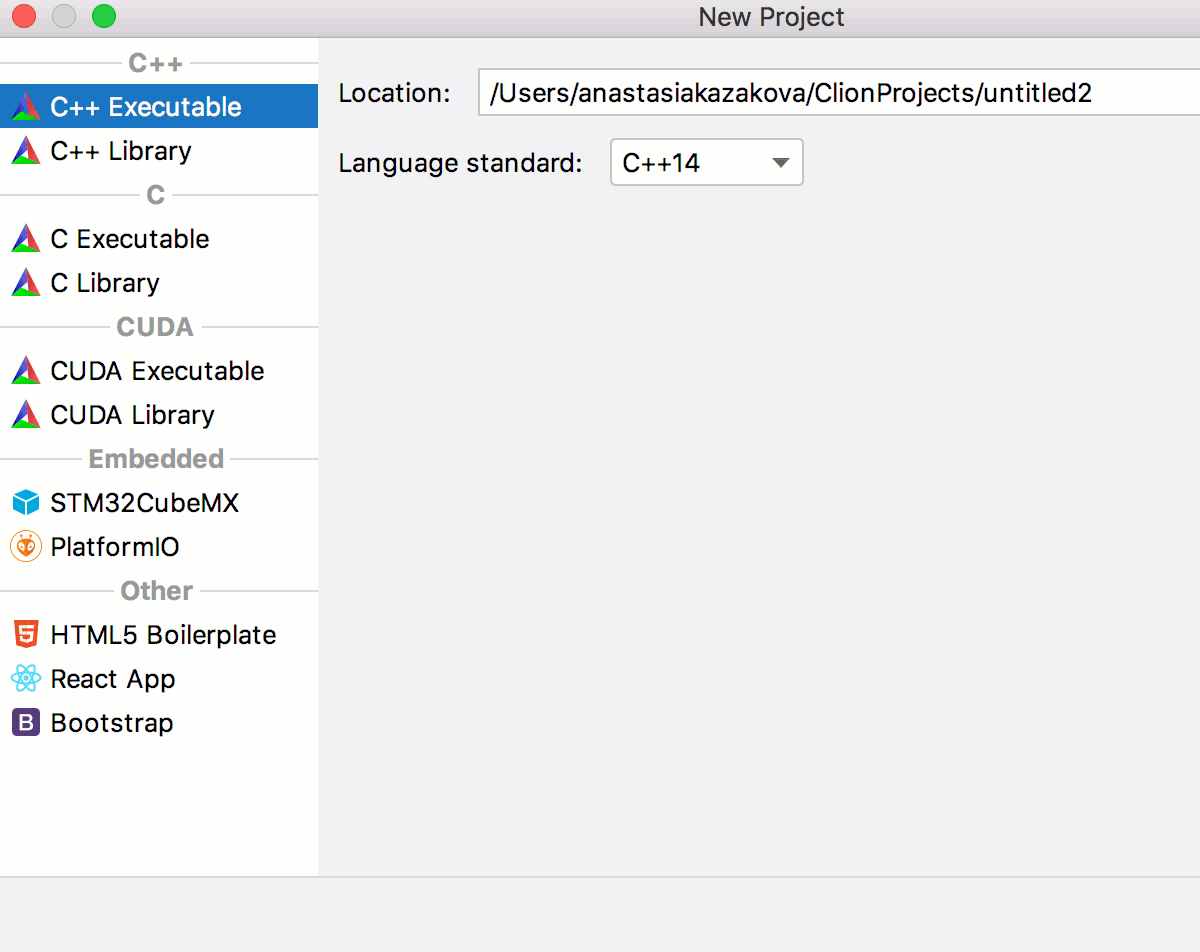Choose HTML5 Boilerplate template
Viewport: 1200px width, 952px height.
tap(159, 634)
